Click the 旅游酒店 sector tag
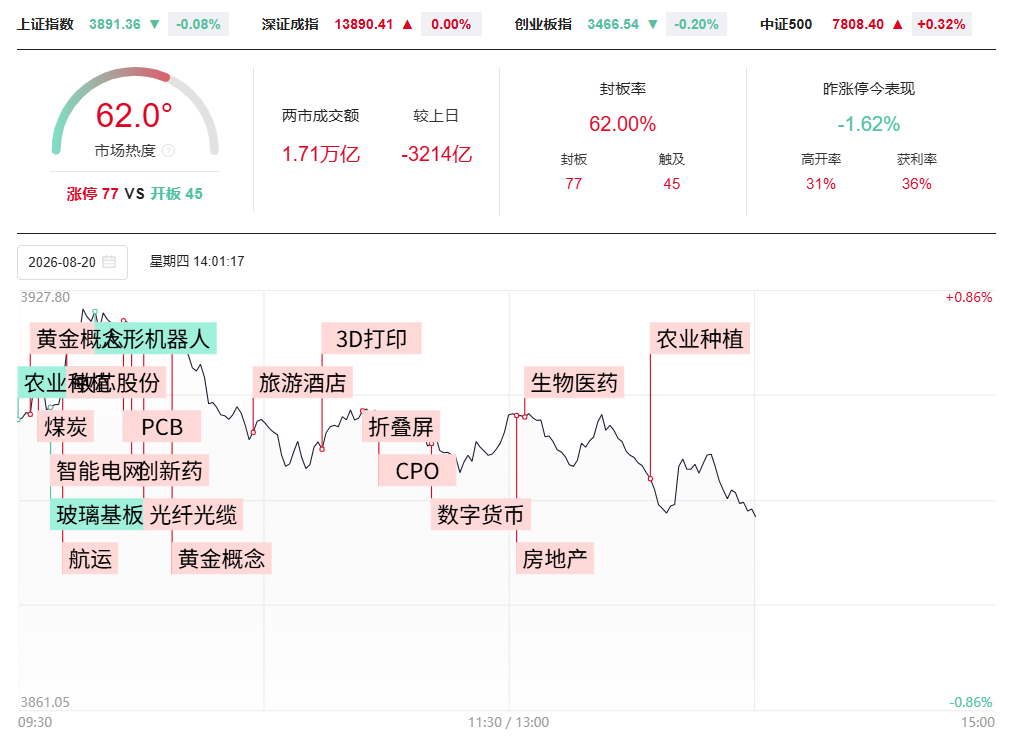This screenshot has width=1014, height=738. (303, 382)
